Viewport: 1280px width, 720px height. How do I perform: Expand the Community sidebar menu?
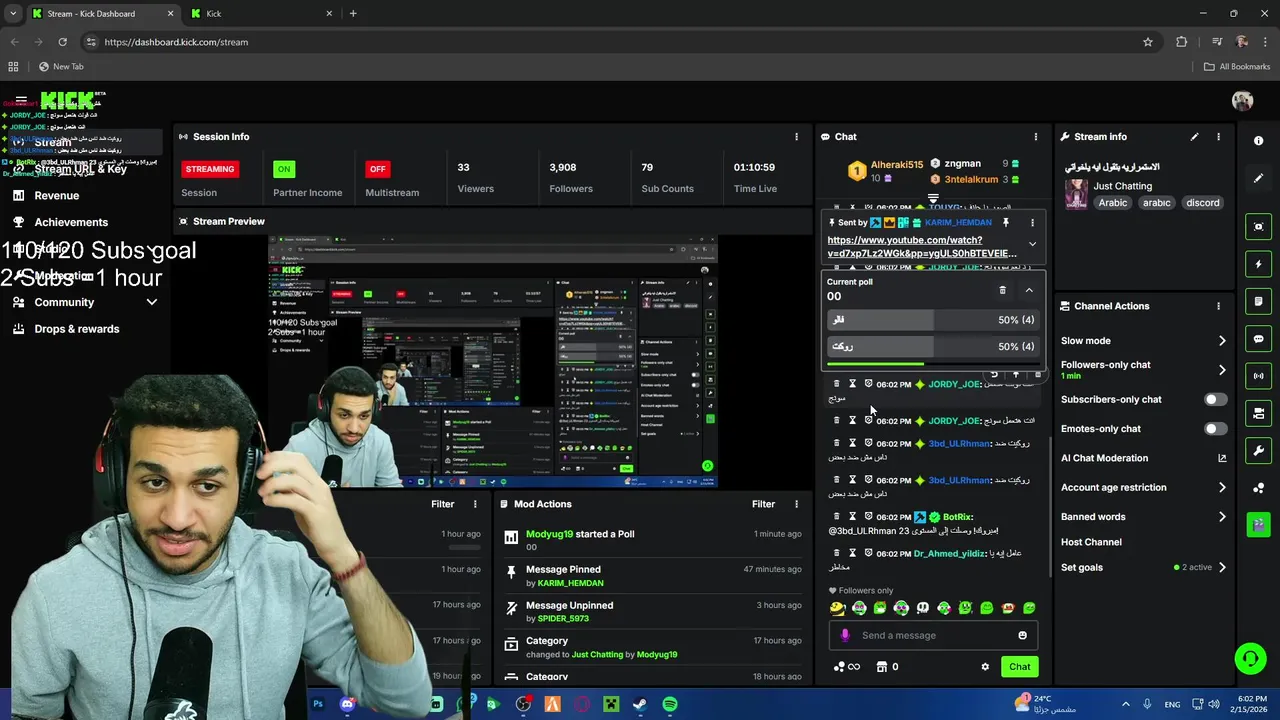click(152, 302)
